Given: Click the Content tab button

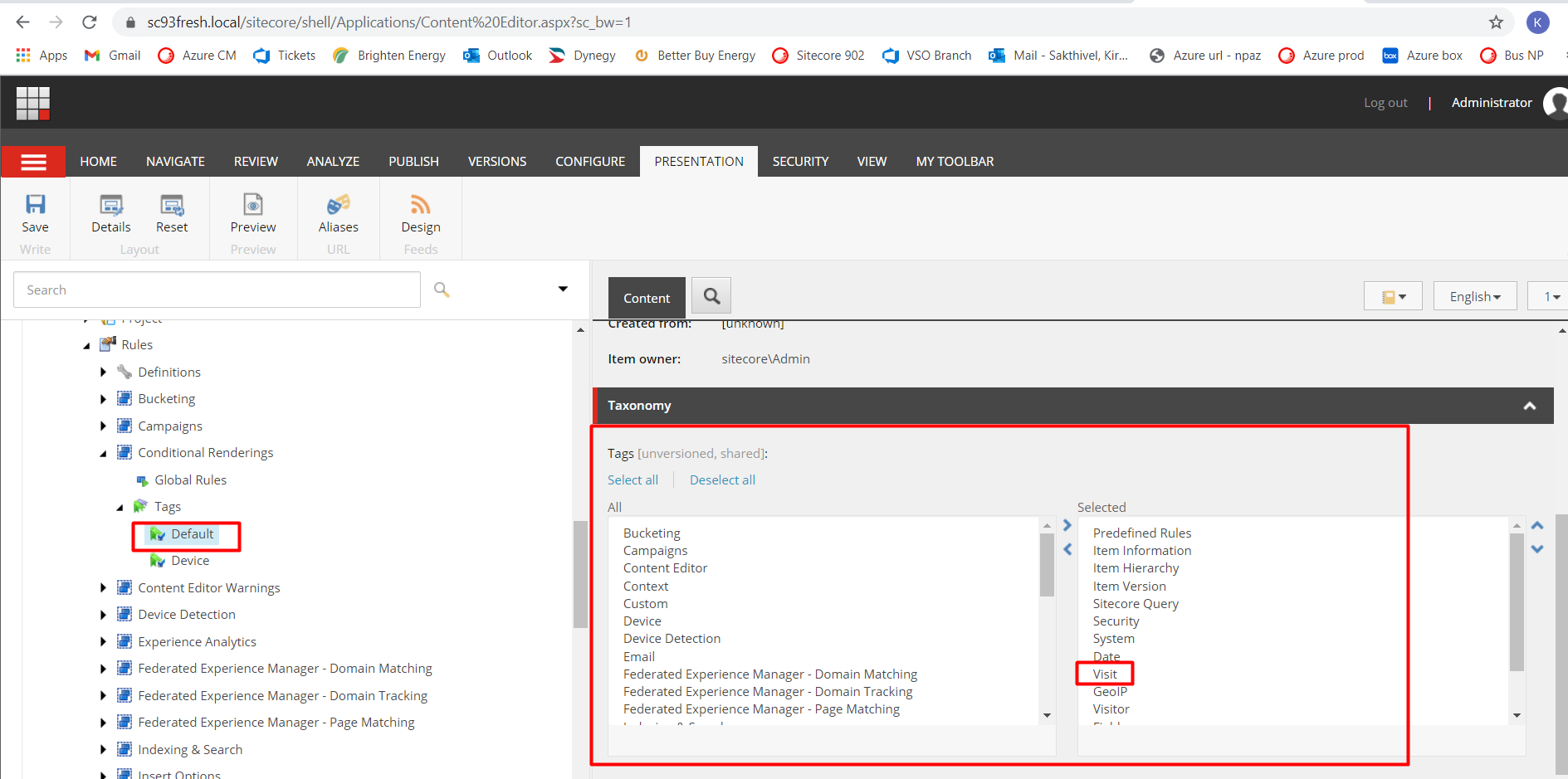Looking at the screenshot, I should 647,298.
